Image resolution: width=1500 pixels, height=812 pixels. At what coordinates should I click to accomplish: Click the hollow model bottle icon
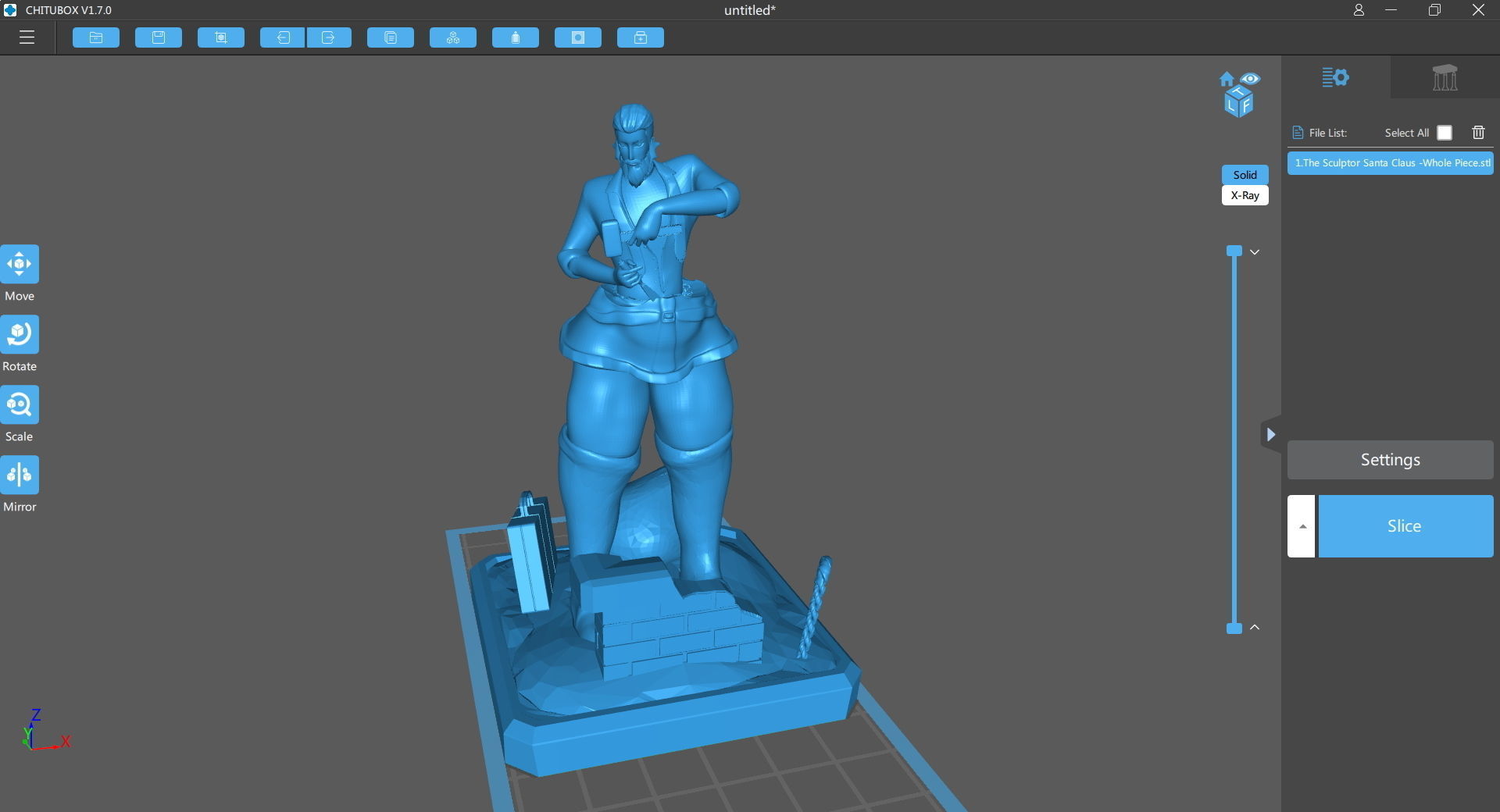[x=516, y=37]
